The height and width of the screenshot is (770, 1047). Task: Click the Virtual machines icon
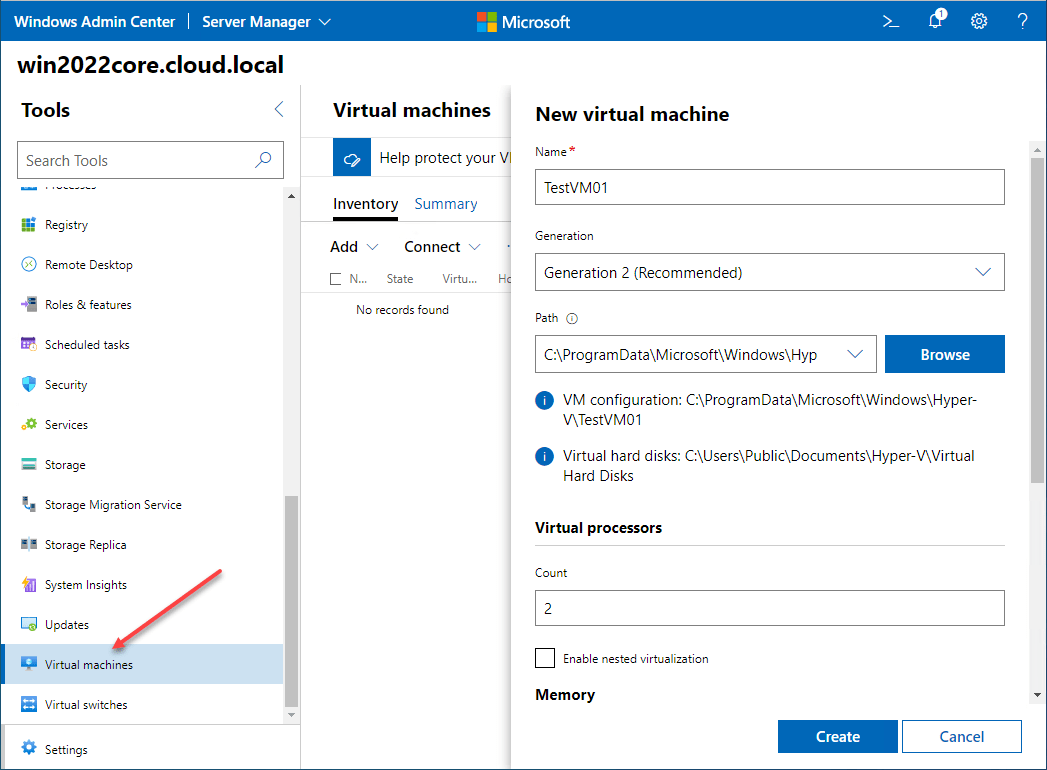click(x=29, y=664)
